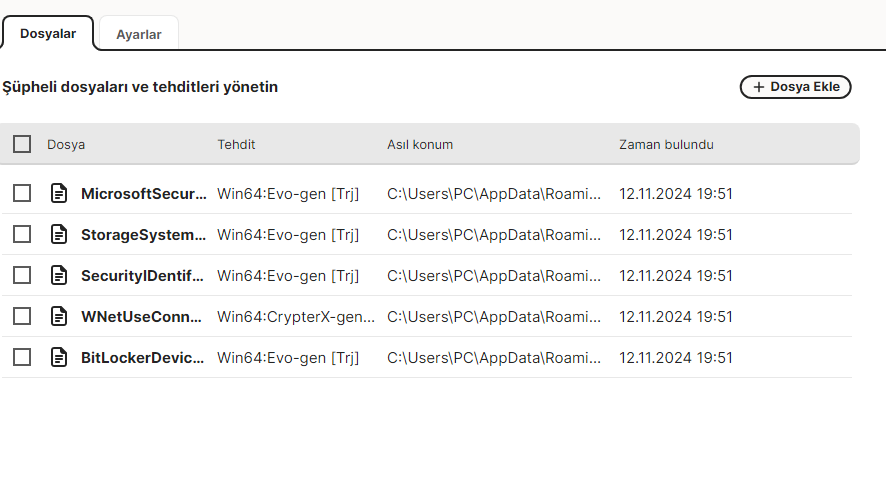
Task: Open the Dosyalar tab
Action: point(48,34)
